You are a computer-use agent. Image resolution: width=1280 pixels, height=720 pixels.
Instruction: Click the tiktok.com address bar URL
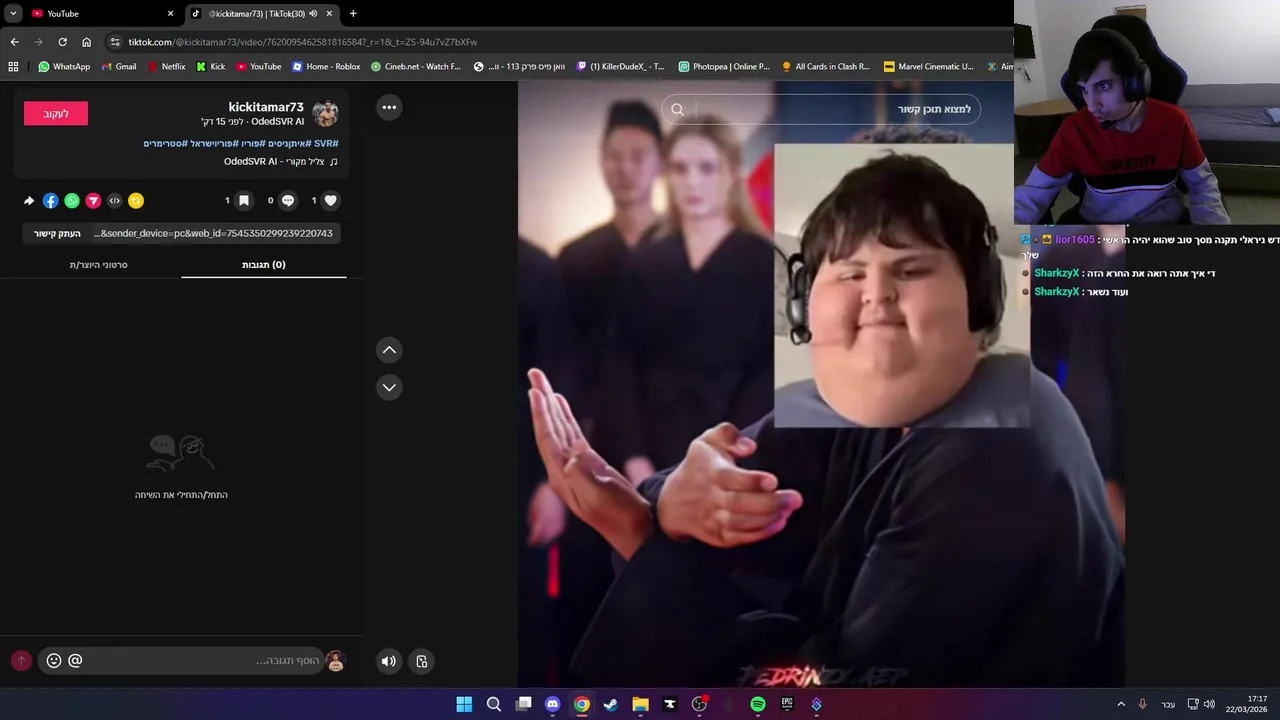pos(303,42)
